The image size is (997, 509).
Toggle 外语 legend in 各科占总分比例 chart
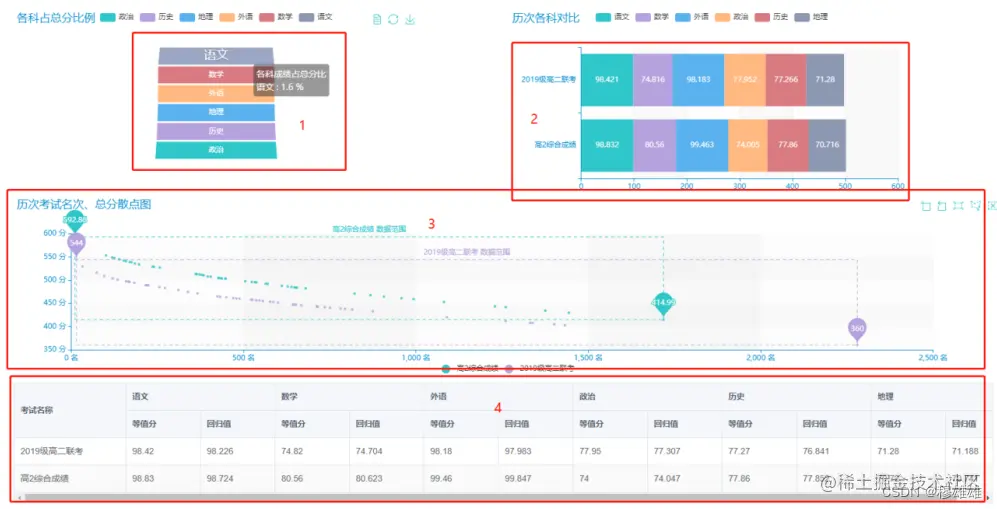(x=236, y=17)
